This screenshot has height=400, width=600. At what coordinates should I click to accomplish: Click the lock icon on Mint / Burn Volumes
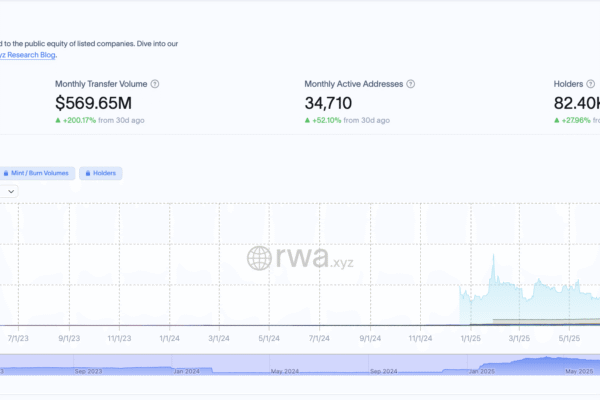pos(7,173)
